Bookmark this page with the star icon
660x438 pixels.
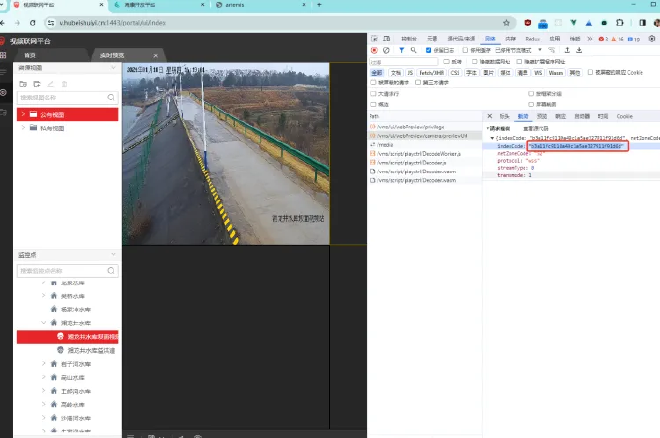506,23
